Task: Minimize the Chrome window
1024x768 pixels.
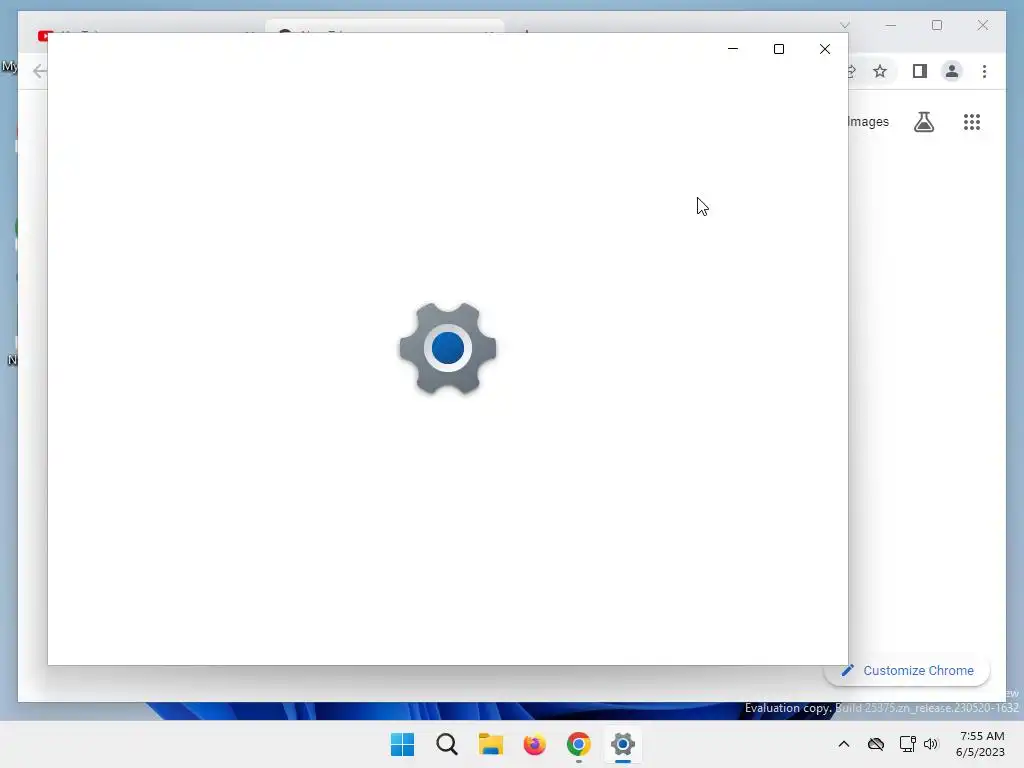Action: tap(891, 25)
